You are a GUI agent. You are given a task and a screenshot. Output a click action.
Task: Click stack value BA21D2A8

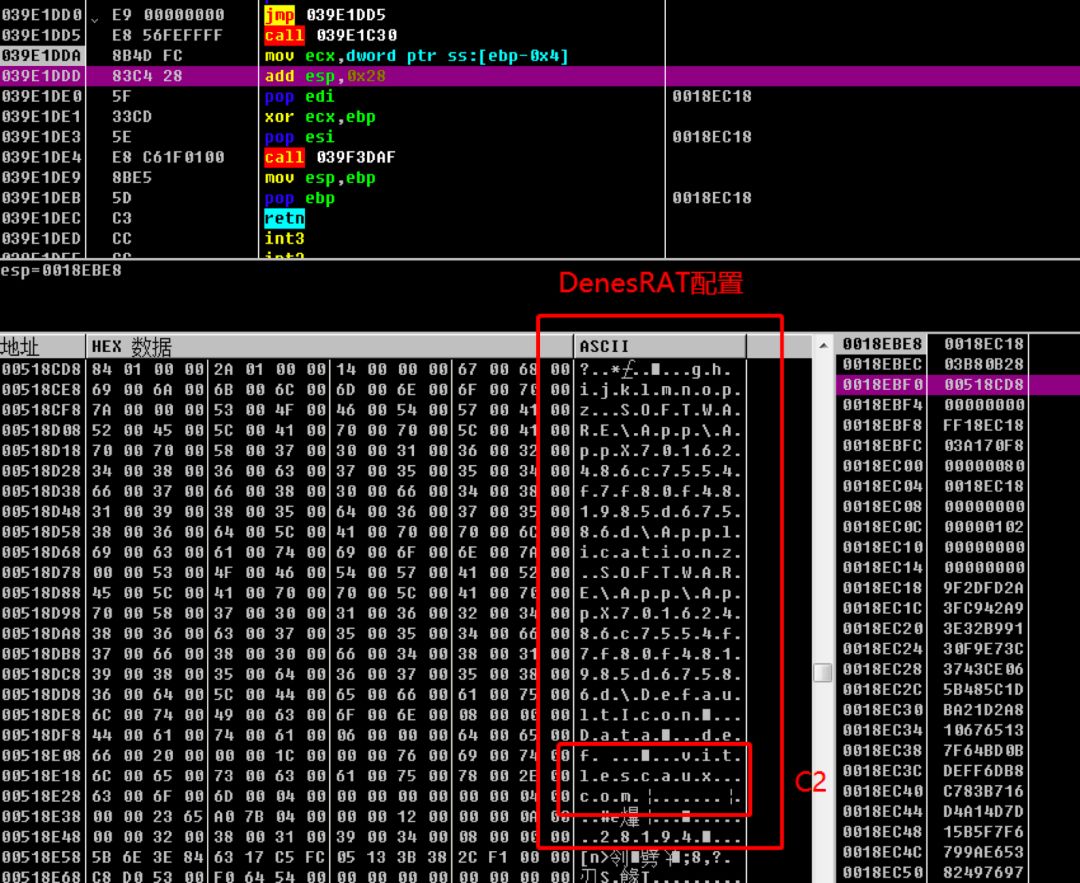[x=984, y=709]
